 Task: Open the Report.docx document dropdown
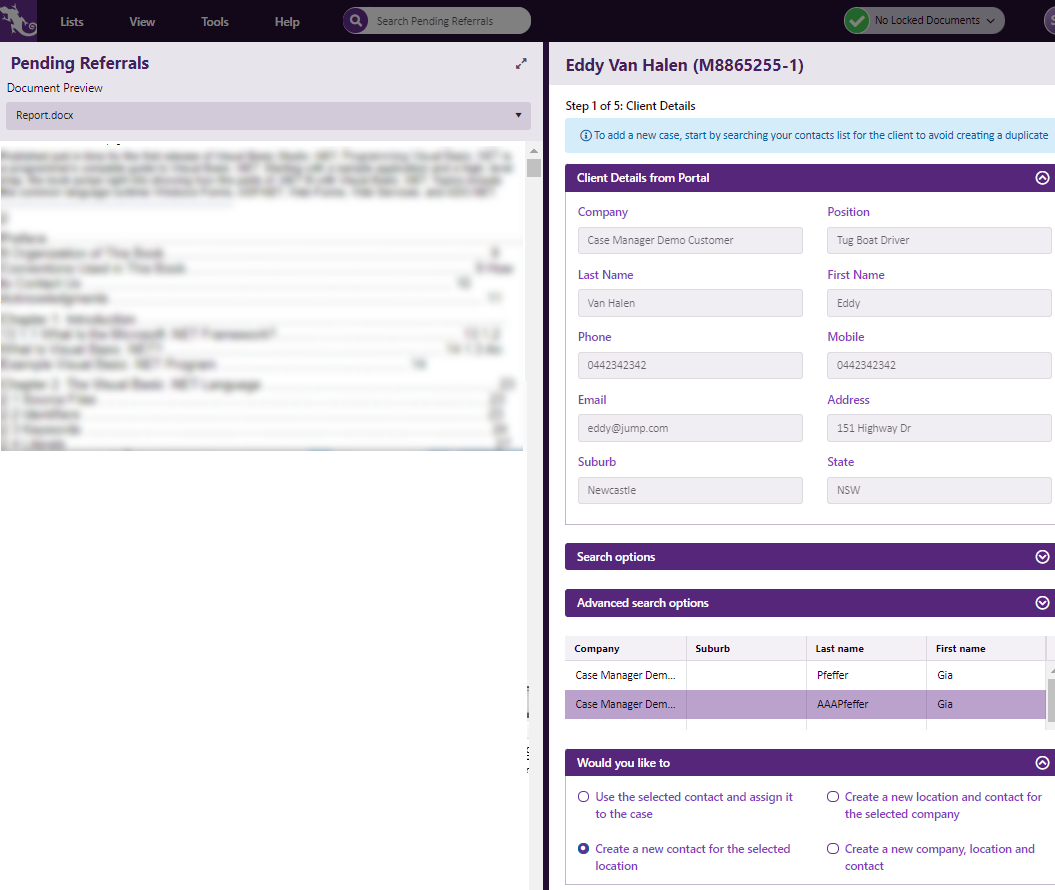point(268,115)
